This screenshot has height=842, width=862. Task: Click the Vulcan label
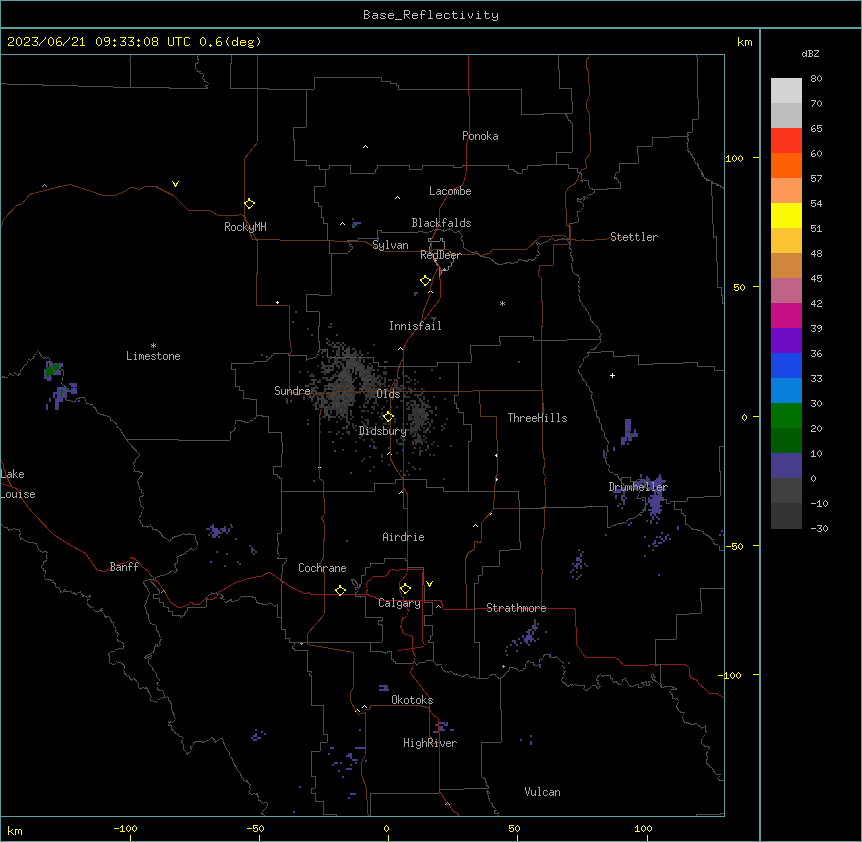click(x=543, y=792)
